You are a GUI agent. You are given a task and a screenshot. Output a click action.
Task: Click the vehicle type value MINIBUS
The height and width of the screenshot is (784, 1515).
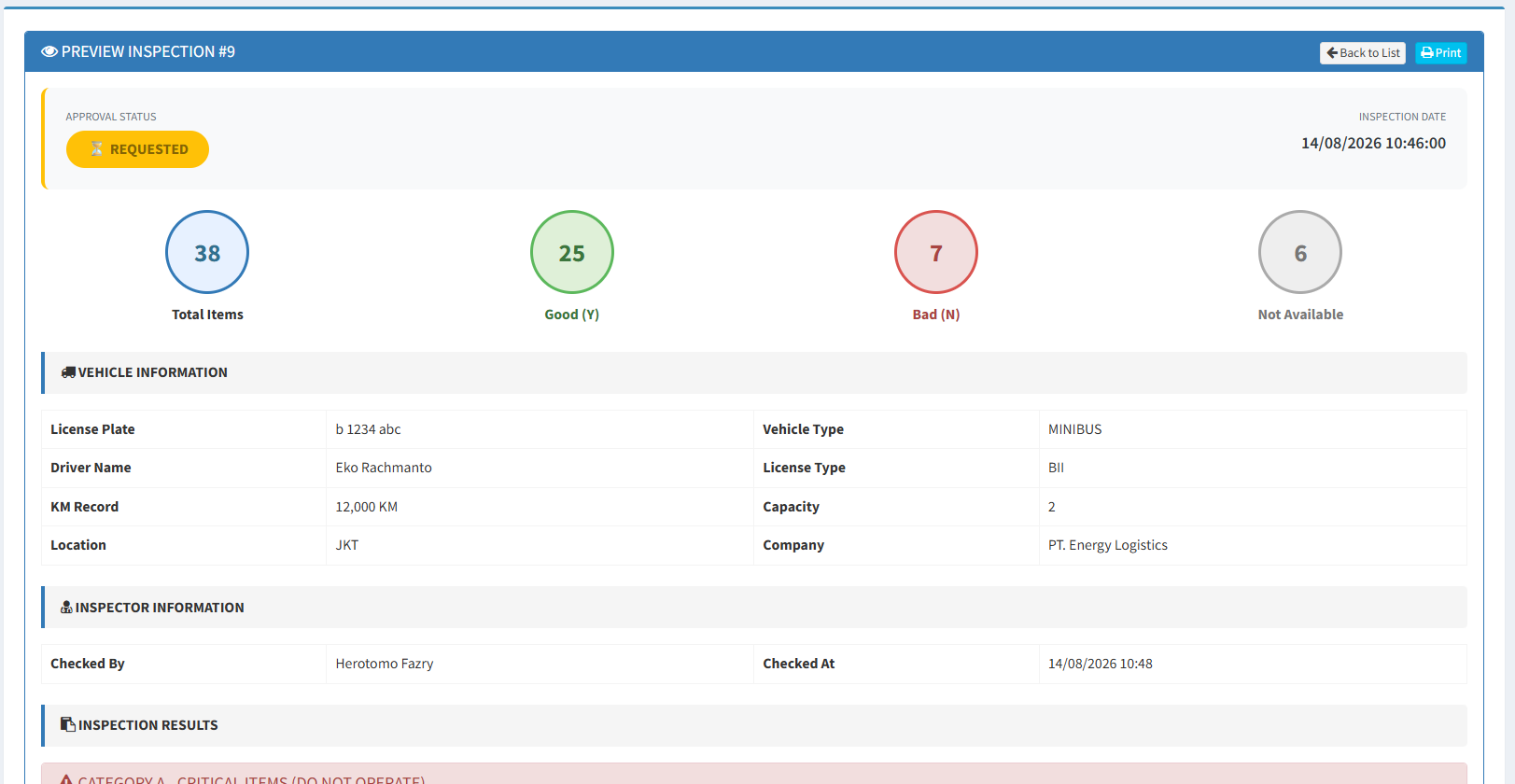(x=1074, y=429)
